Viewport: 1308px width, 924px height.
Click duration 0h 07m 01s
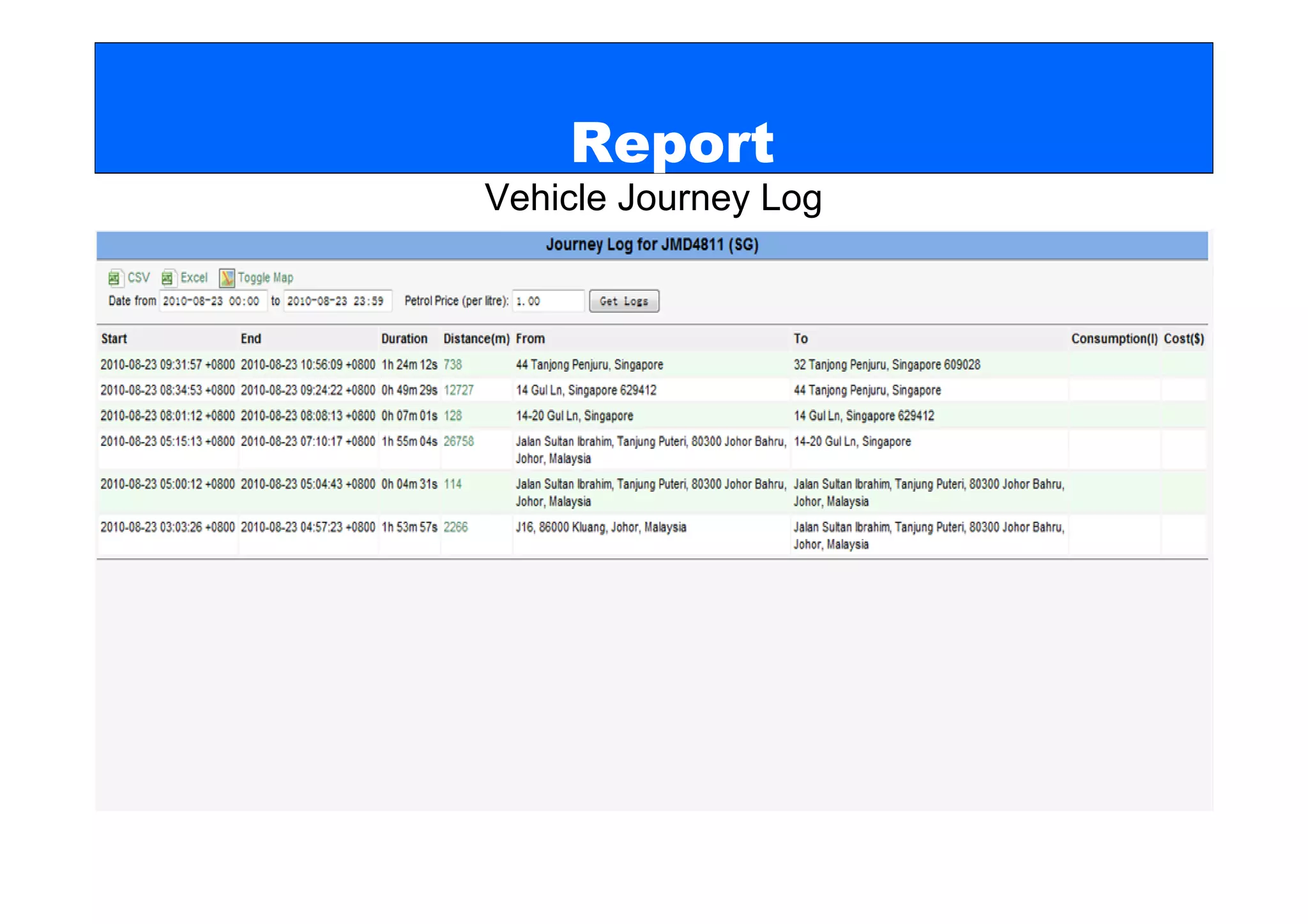pyautogui.click(x=409, y=416)
